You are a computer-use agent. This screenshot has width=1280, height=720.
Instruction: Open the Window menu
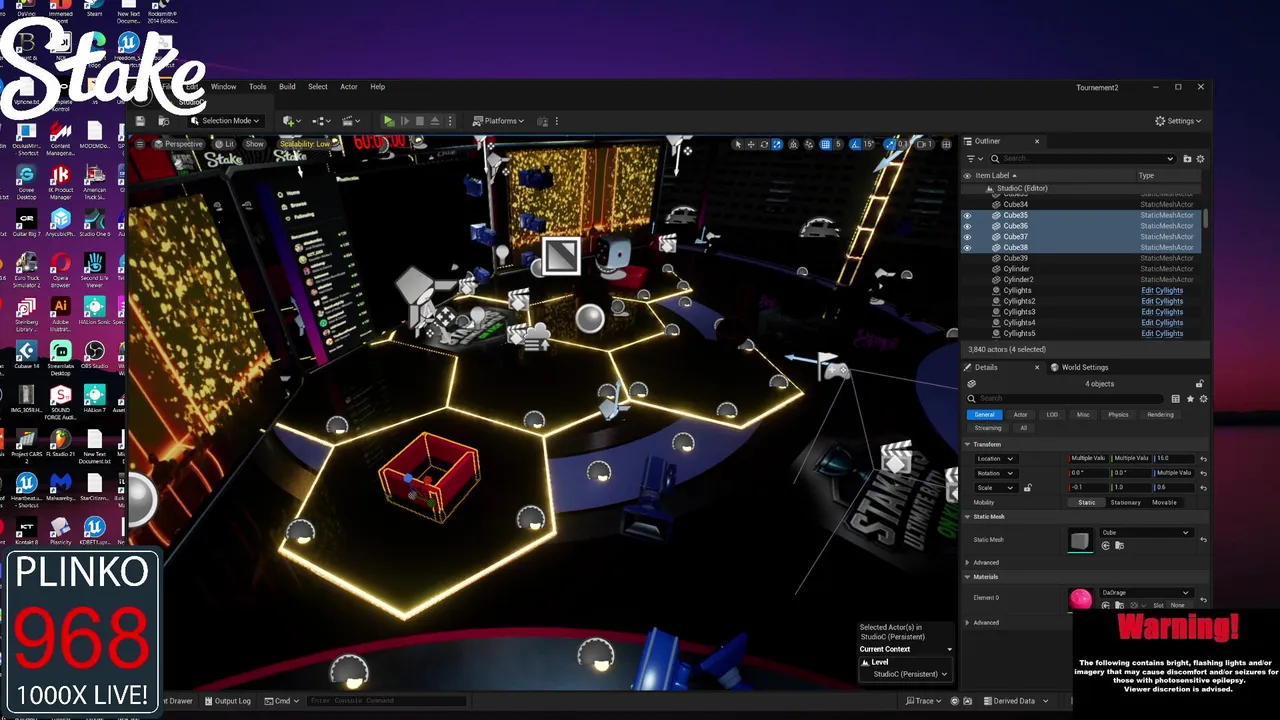(223, 87)
